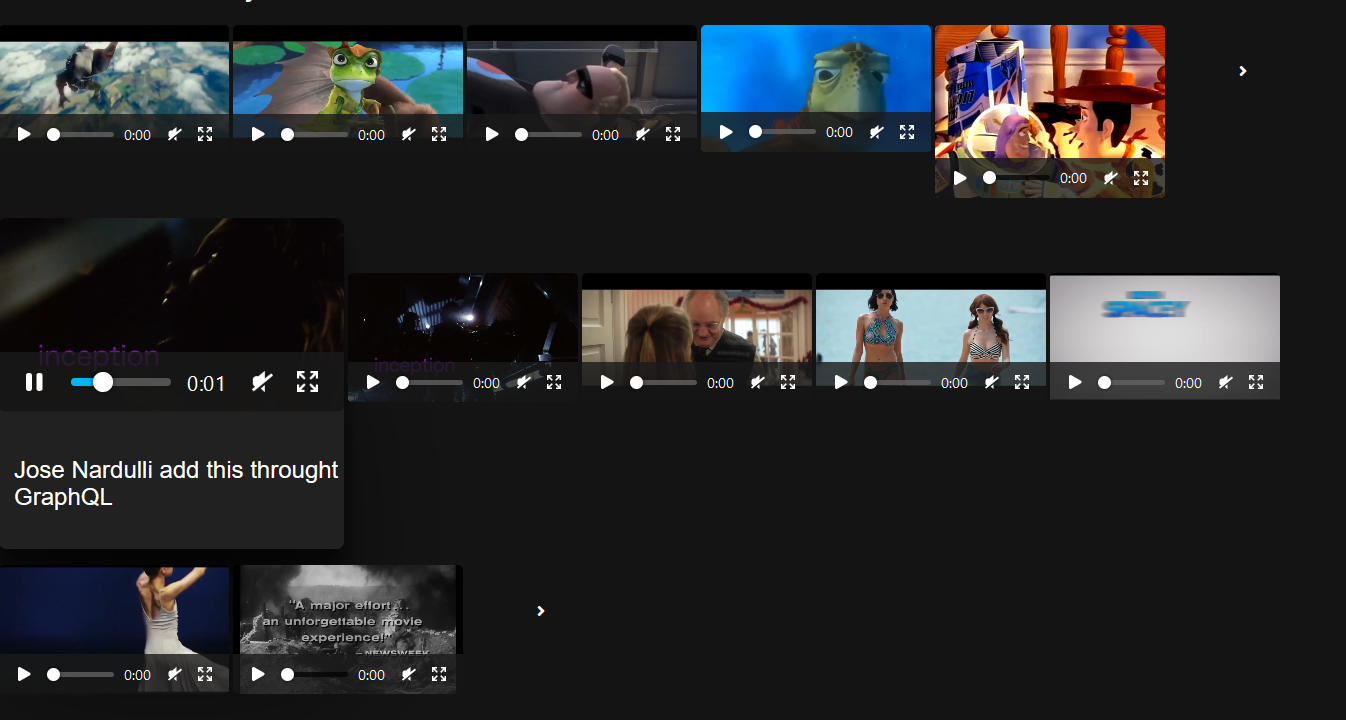This screenshot has height=720, width=1346.
Task: Click the mute icon on the bikini beach video
Action: [991, 382]
